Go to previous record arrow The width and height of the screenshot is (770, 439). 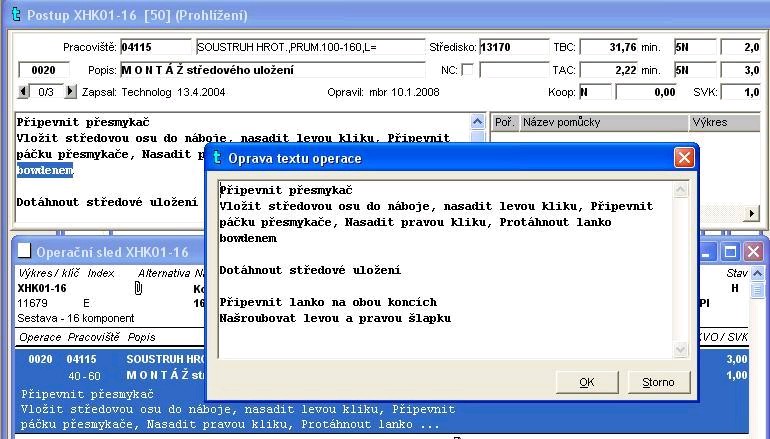pos(24,91)
